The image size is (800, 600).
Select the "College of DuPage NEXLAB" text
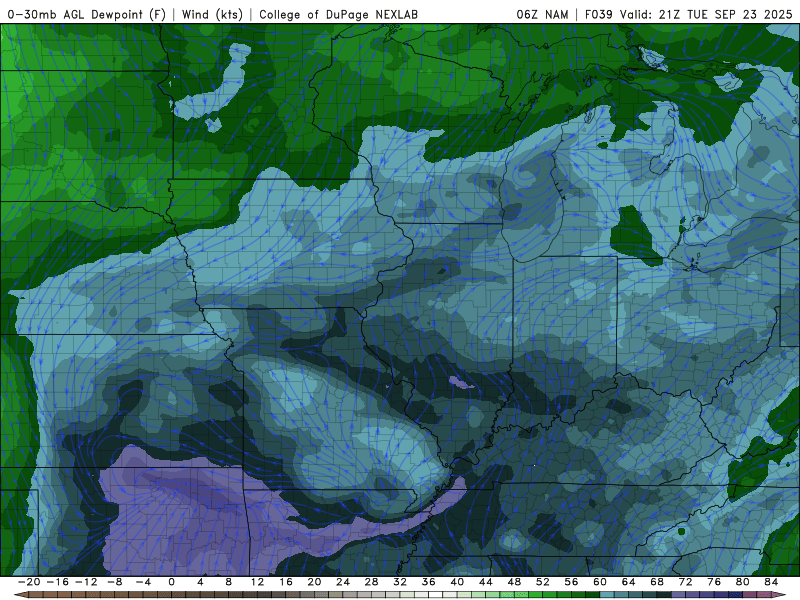338,14
